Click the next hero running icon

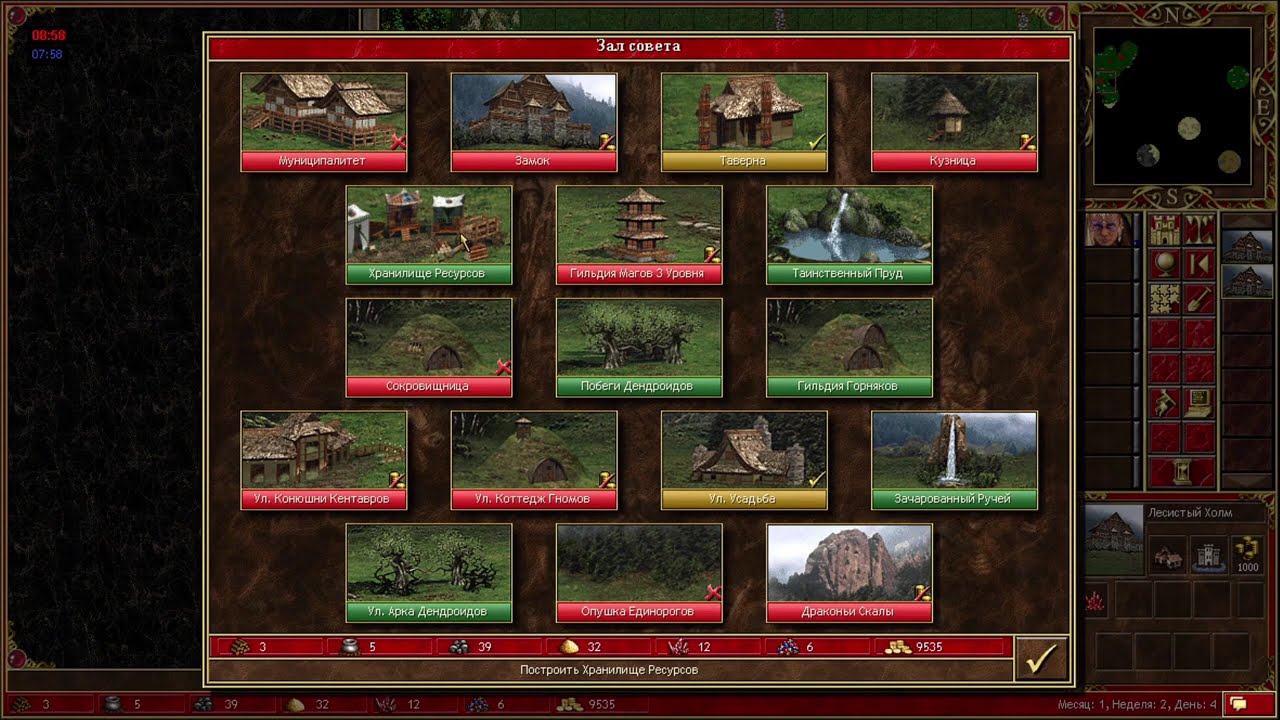coord(1165,402)
